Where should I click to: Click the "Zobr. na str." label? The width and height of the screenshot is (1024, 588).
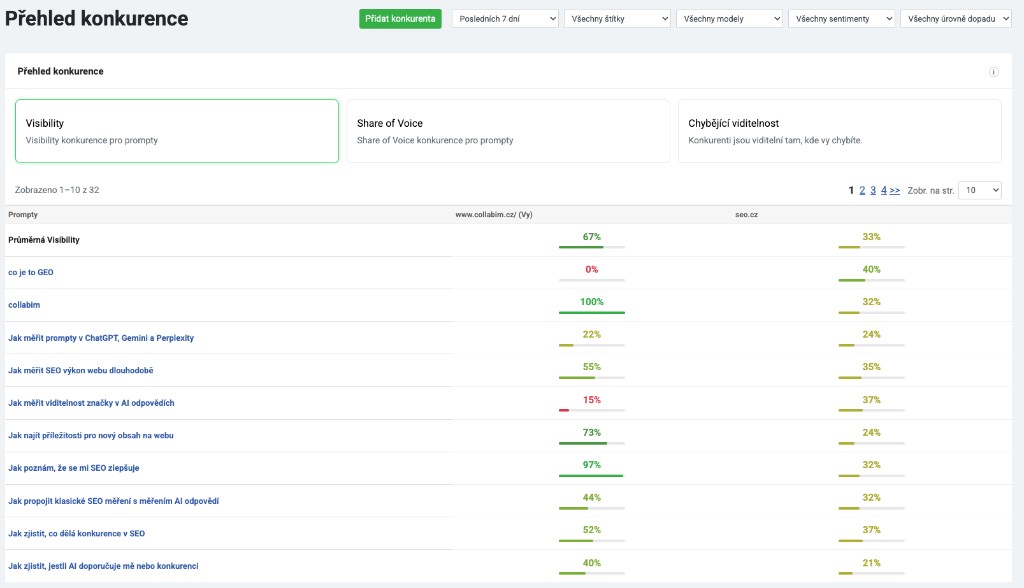pos(931,191)
